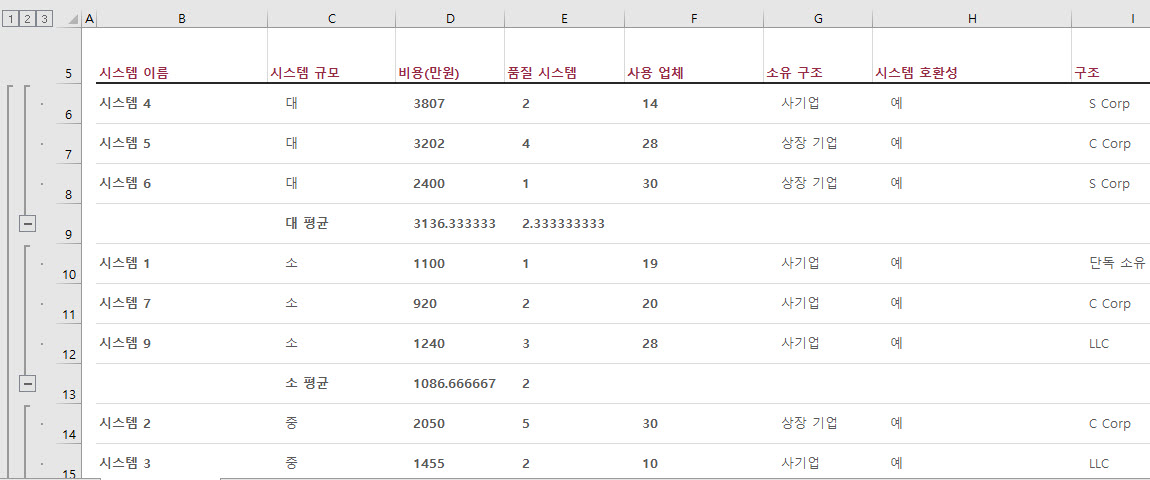Select row 6 header
Image resolution: width=1150 pixels, height=480 pixels.
tap(70, 103)
